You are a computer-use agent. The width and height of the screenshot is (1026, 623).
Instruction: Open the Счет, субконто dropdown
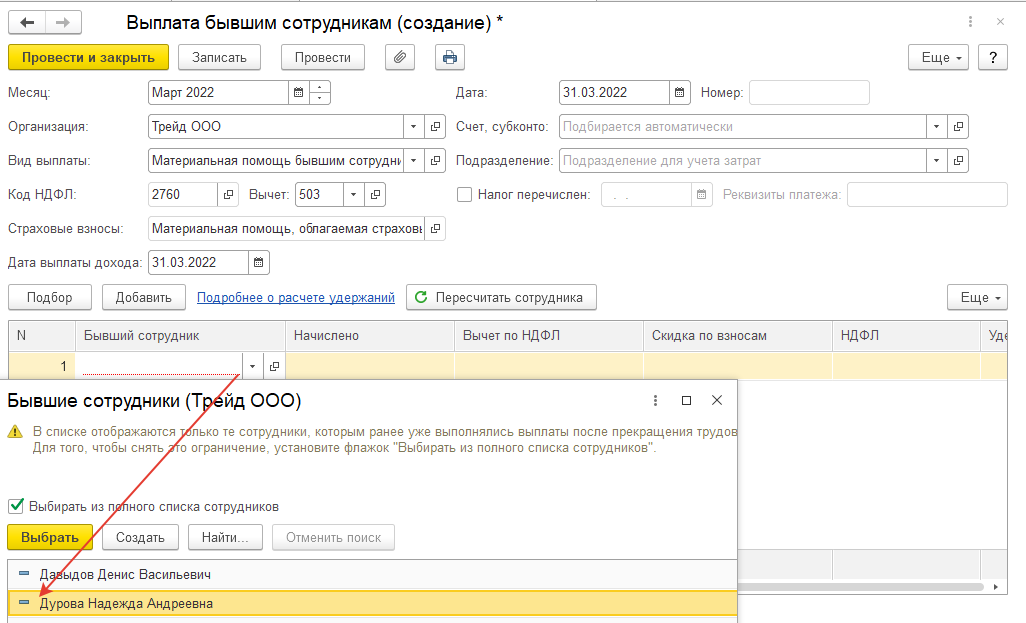pyautogui.click(x=936, y=127)
